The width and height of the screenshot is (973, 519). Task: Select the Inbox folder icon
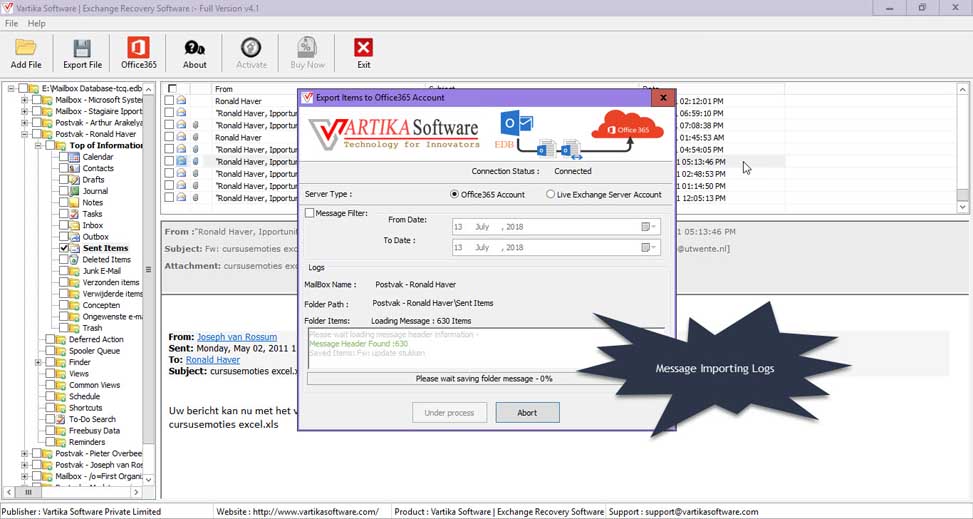[74, 225]
